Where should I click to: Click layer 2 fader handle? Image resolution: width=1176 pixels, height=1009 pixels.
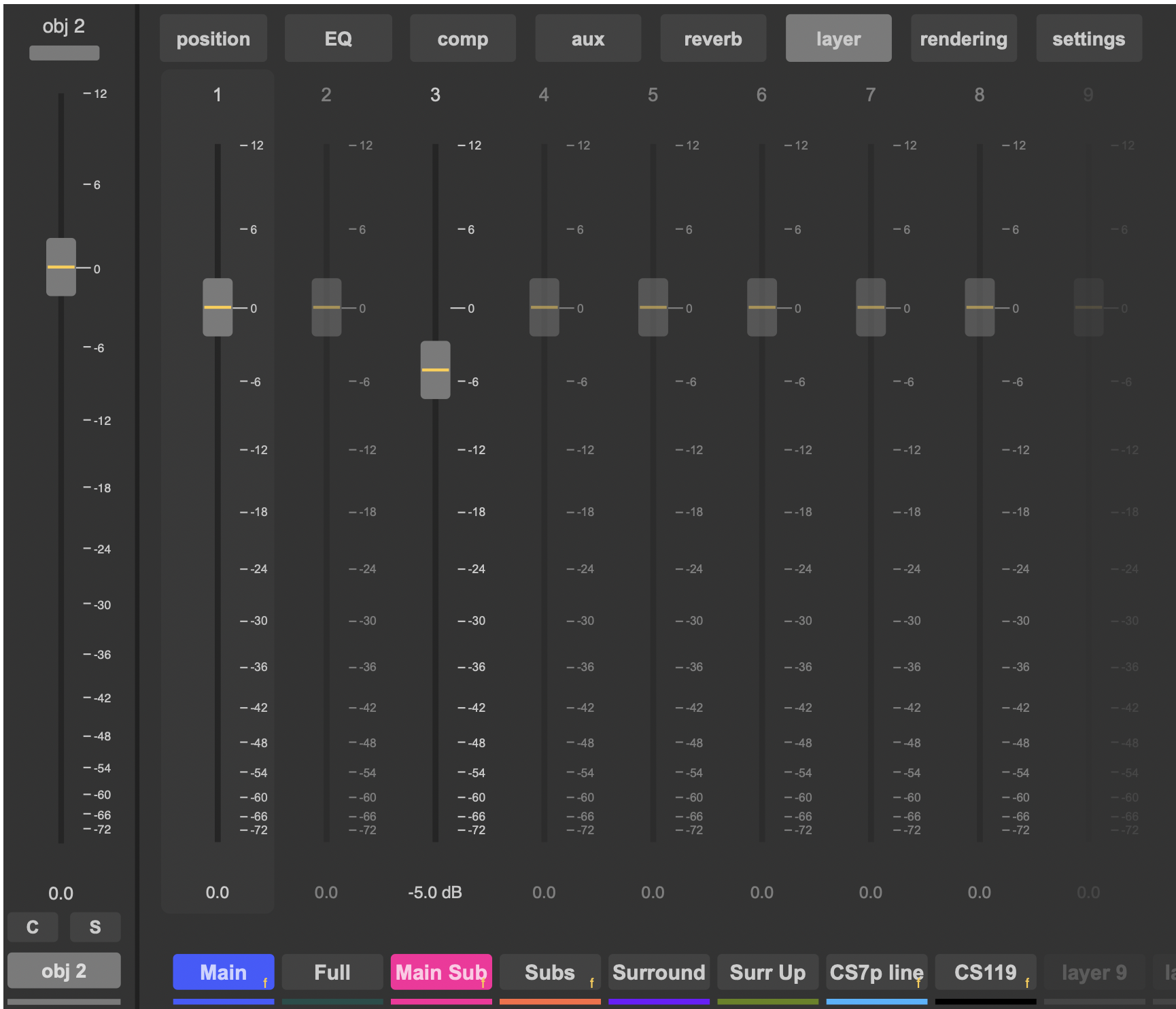pyautogui.click(x=326, y=307)
